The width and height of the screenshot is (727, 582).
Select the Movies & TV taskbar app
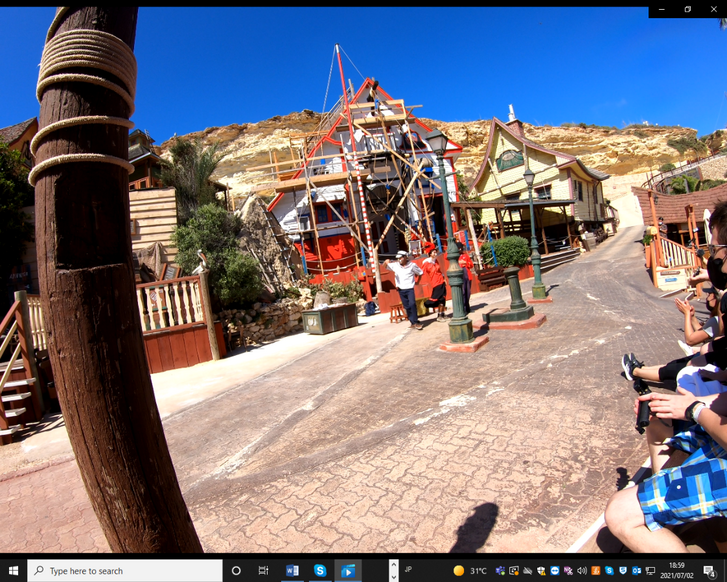(348, 571)
